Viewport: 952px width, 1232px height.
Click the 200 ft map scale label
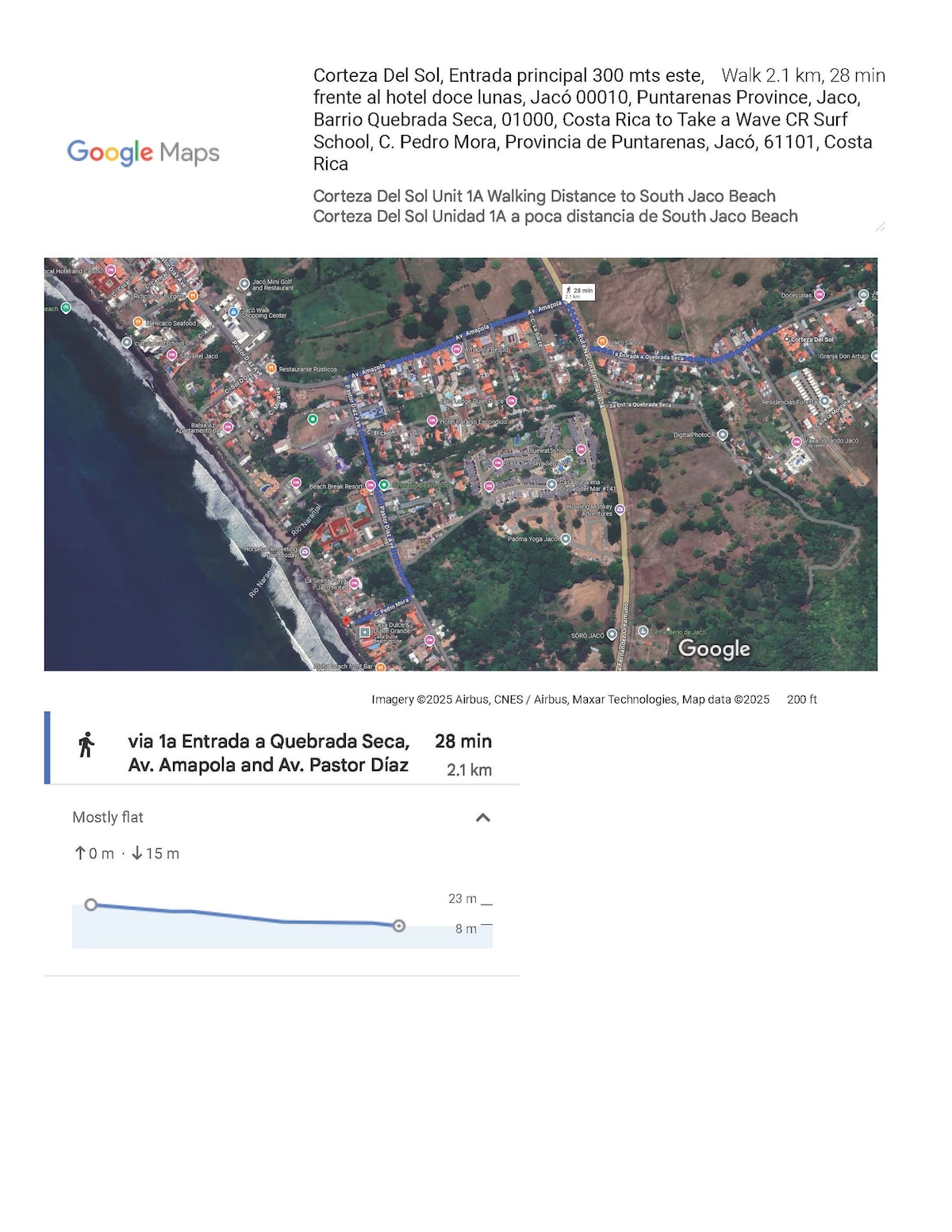pos(802,700)
